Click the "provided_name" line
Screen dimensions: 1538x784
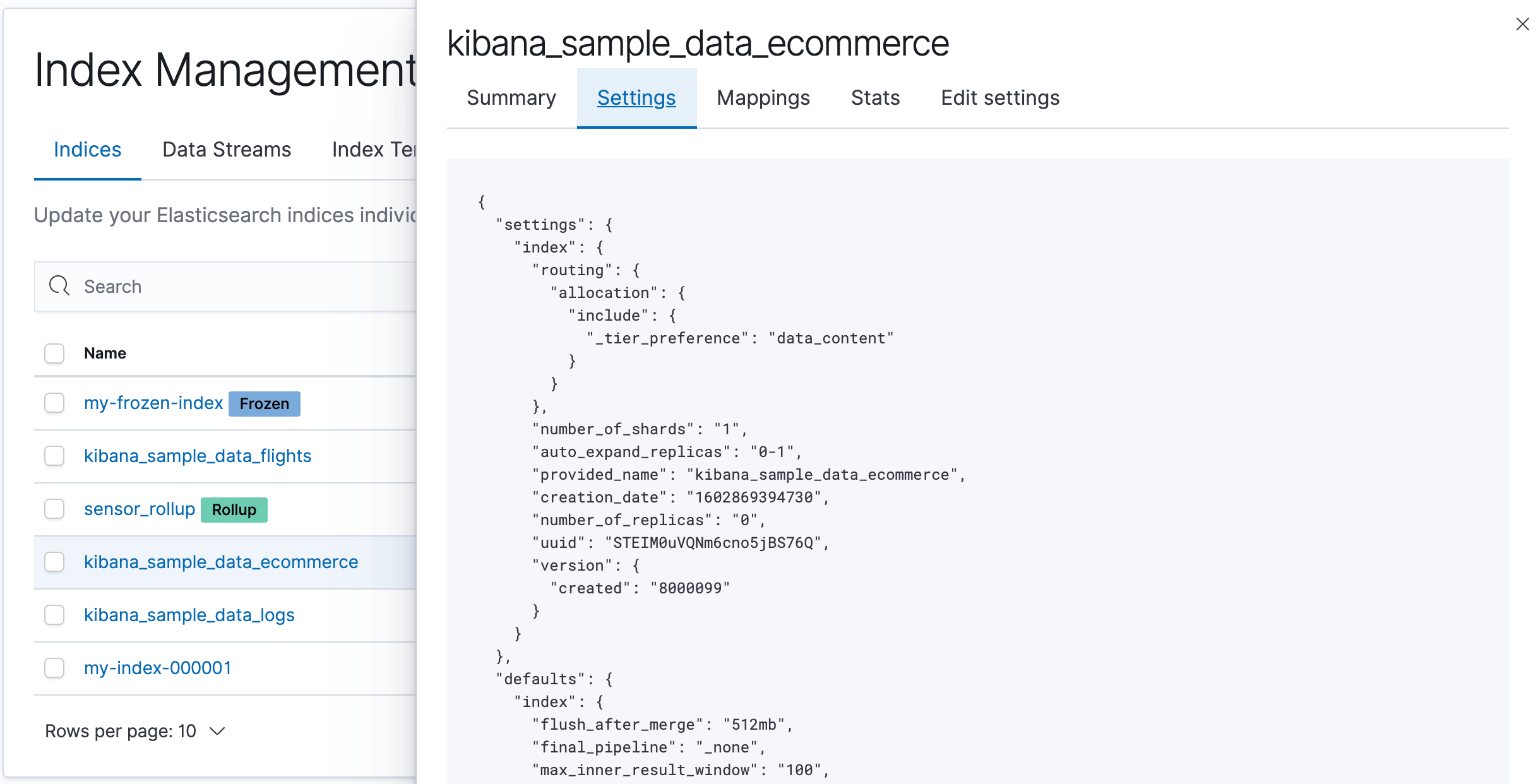pos(749,475)
